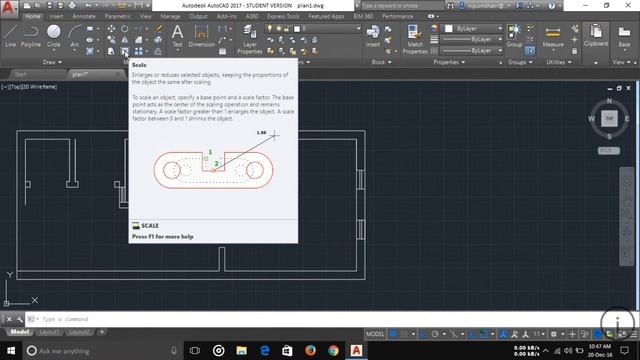
Task: Click Match Properties icon
Action: pyautogui.click(x=415, y=40)
